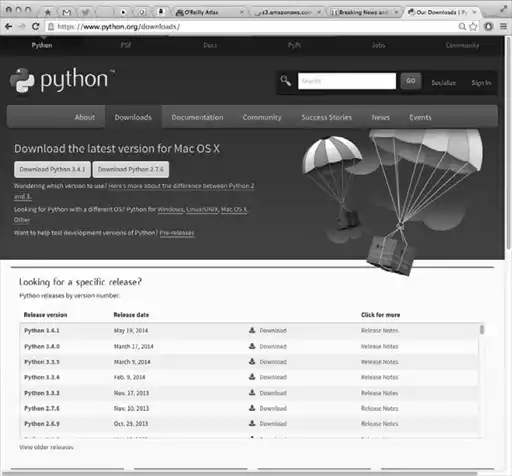Viewport: 512px width, 476px height.
Task: Click the Download Python 2.7.6 button
Action: (x=131, y=169)
